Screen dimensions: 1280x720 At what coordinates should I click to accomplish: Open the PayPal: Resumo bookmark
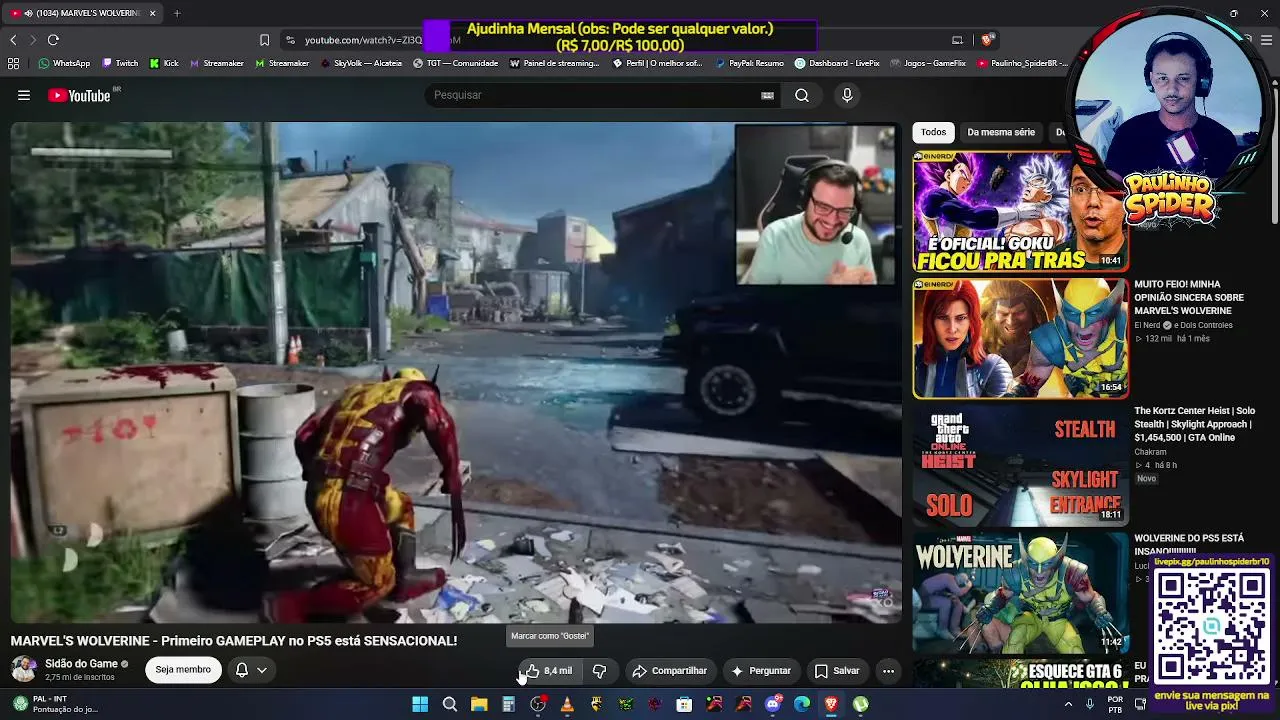(x=749, y=63)
